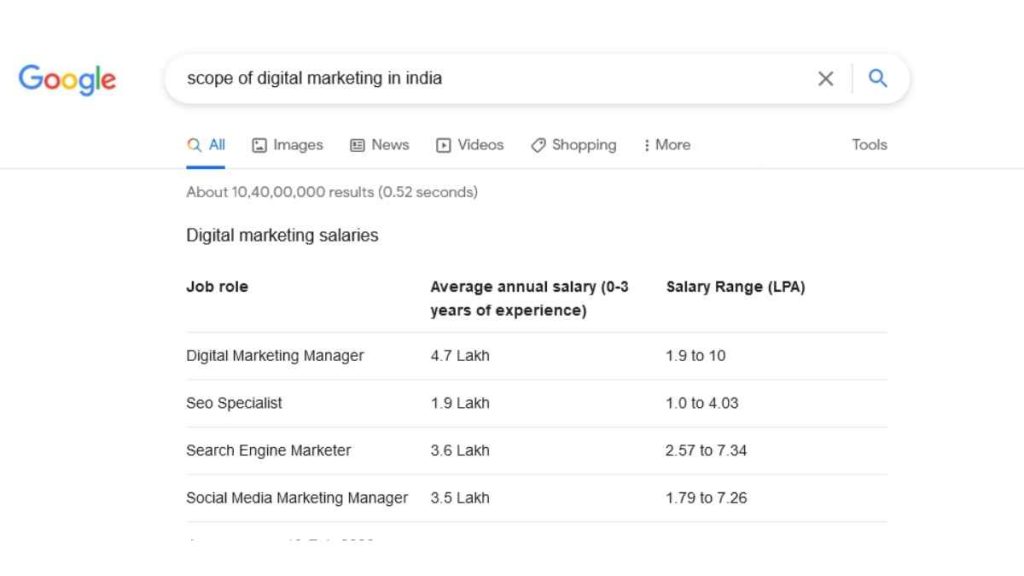Select 'Digital Marketing Manager' row label
Screen dimensions: 1024x576
275,356
